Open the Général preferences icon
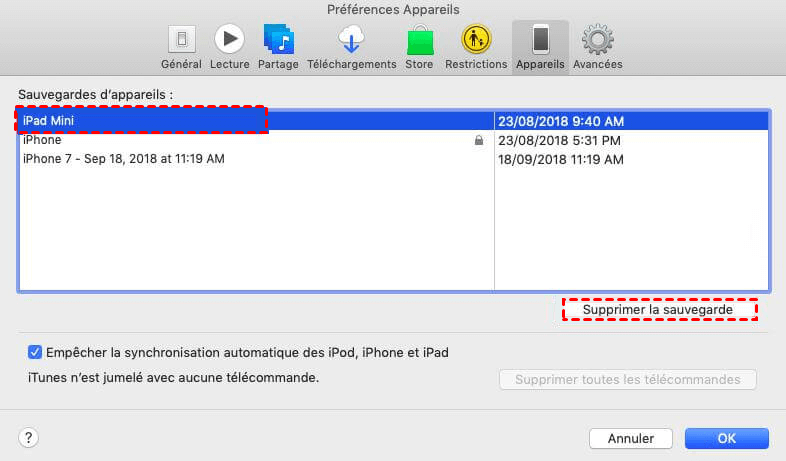The image size is (786, 461). [182, 40]
